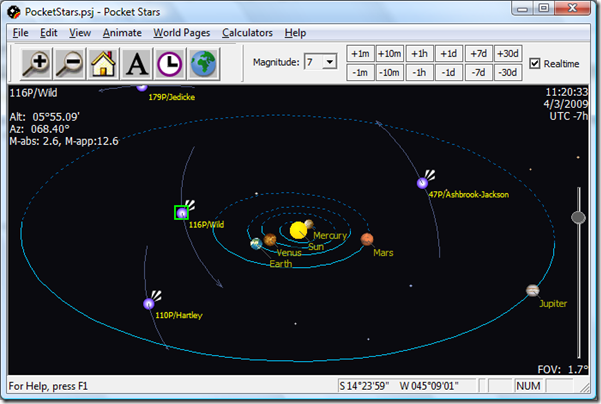601x404 pixels.
Task: Select the 116P/Wild comet icon
Action: [x=182, y=212]
